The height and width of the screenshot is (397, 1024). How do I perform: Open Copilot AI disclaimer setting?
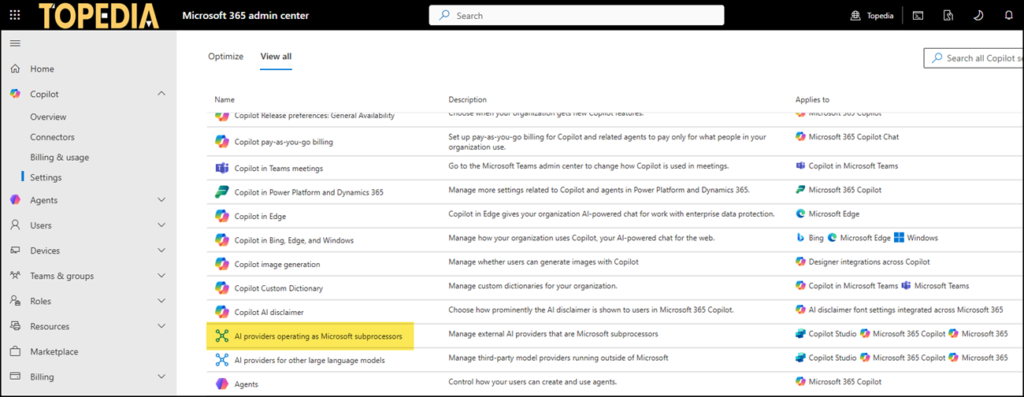tap(269, 312)
